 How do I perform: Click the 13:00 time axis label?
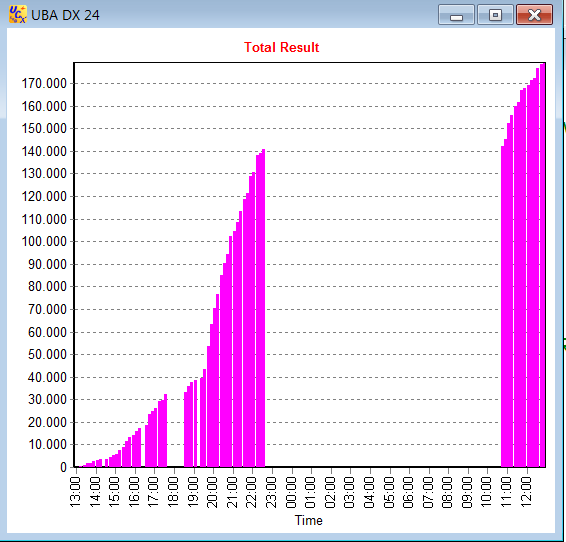[x=75, y=492]
